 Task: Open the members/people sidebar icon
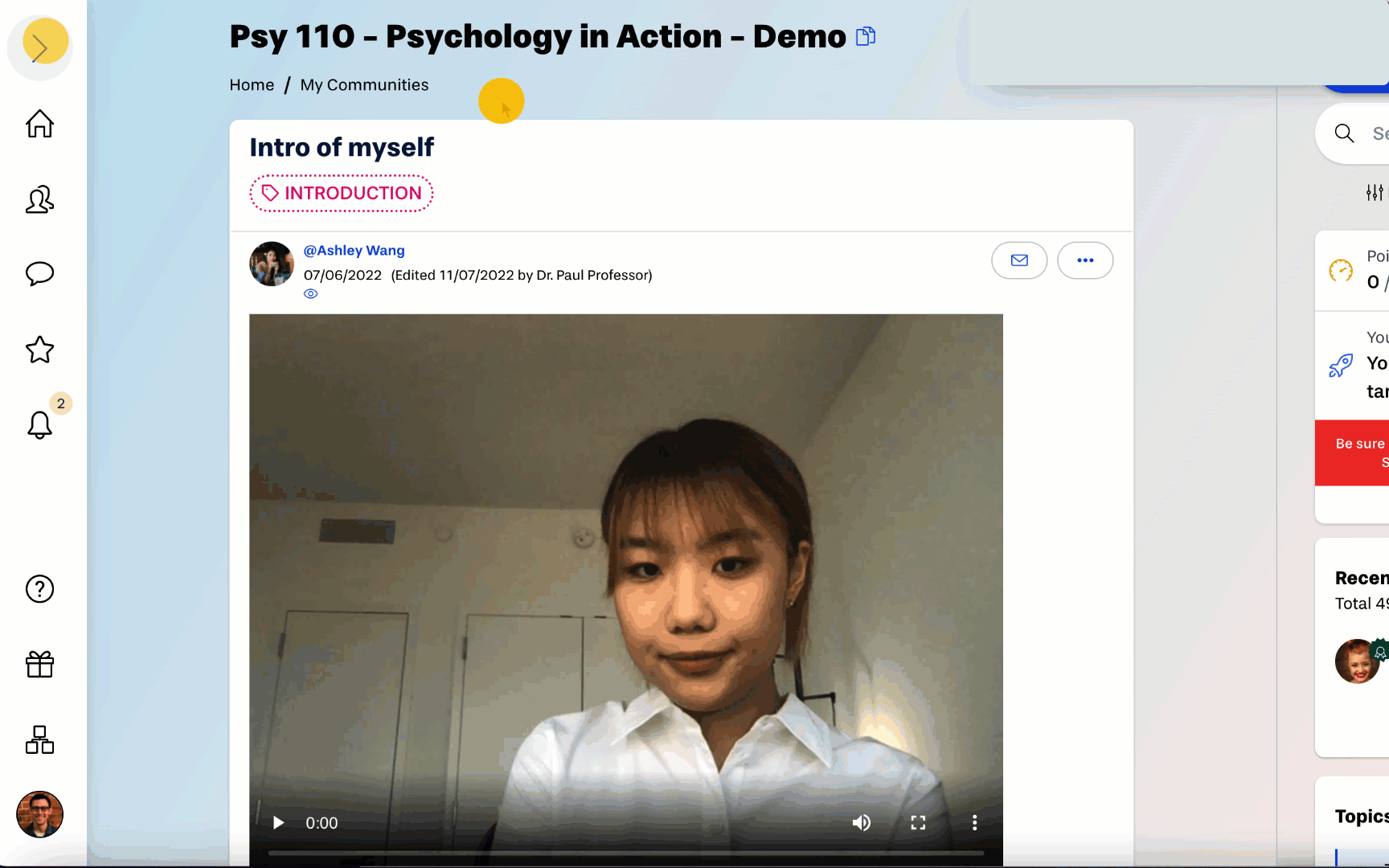coord(39,199)
